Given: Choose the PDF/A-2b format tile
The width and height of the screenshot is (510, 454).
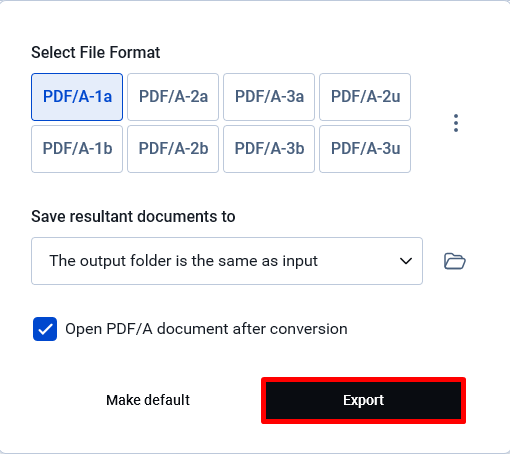Looking at the screenshot, I should point(173,149).
